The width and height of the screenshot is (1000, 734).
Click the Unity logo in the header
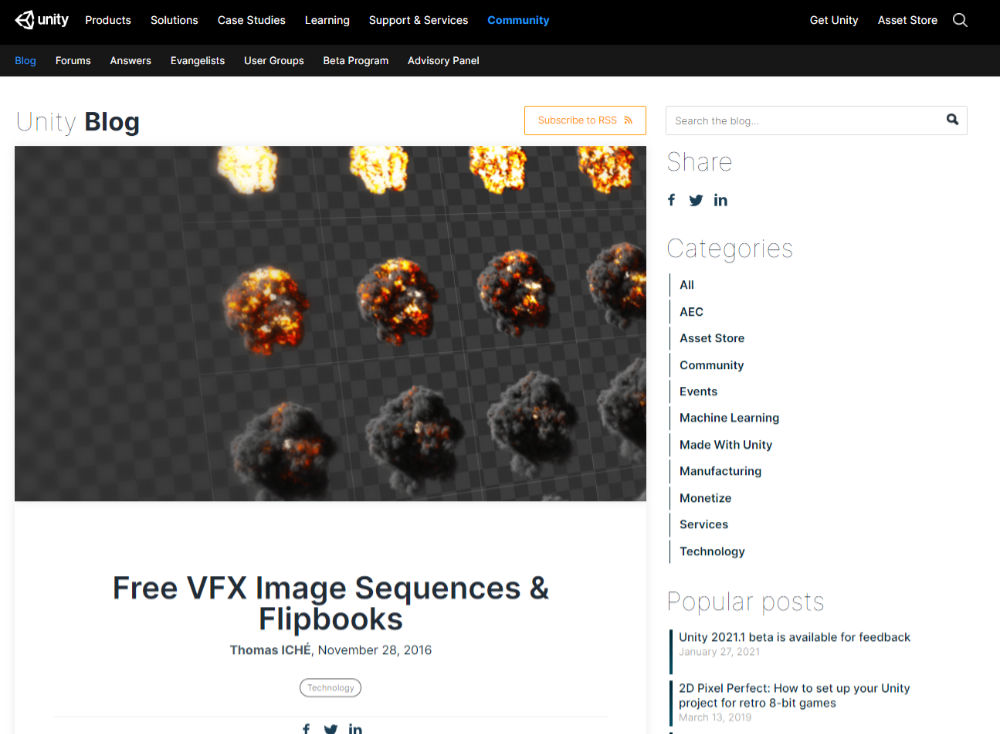click(x=41, y=20)
